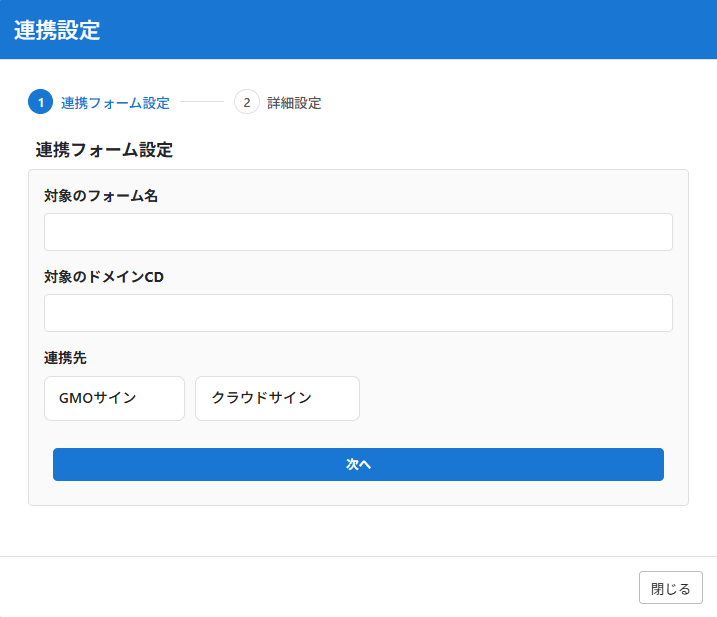This screenshot has width=717, height=617.
Task: Focus the 対象のドメインCD input field
Action: (358, 313)
